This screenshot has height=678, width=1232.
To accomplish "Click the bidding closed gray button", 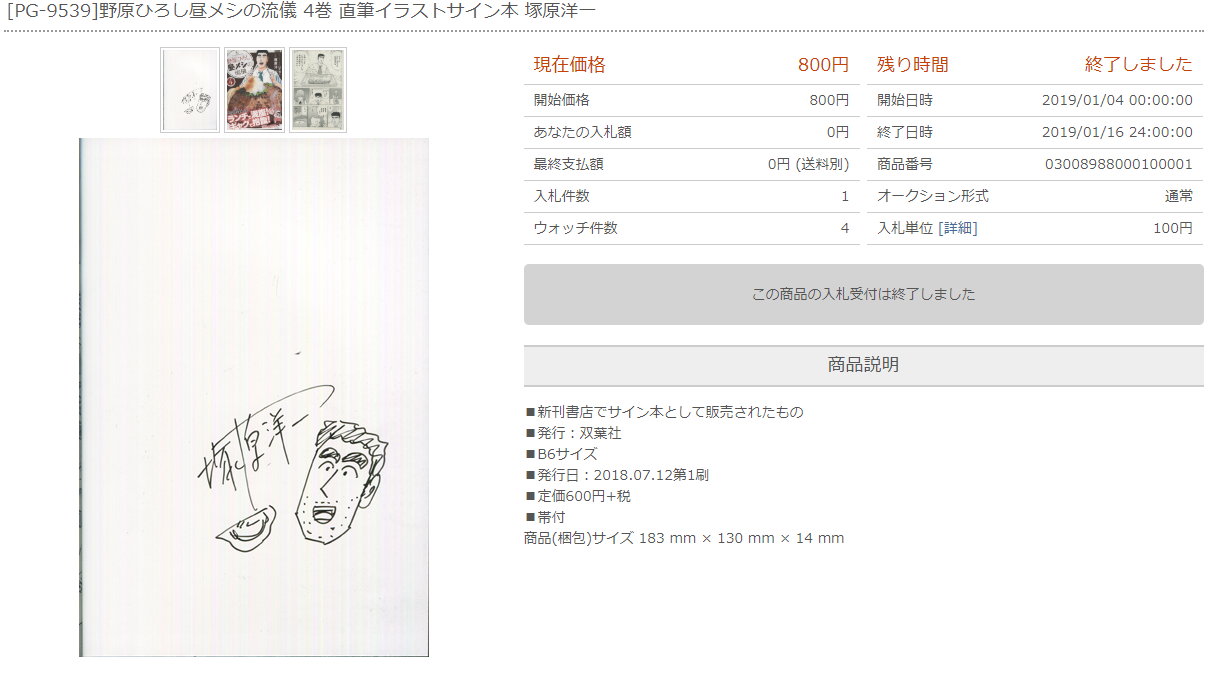I will click(863, 294).
